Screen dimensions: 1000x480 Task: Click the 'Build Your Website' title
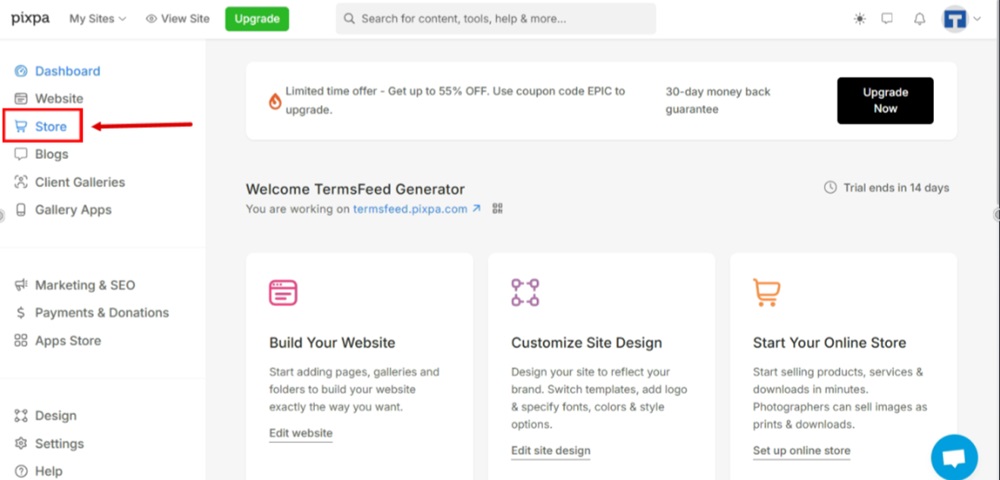tap(332, 342)
